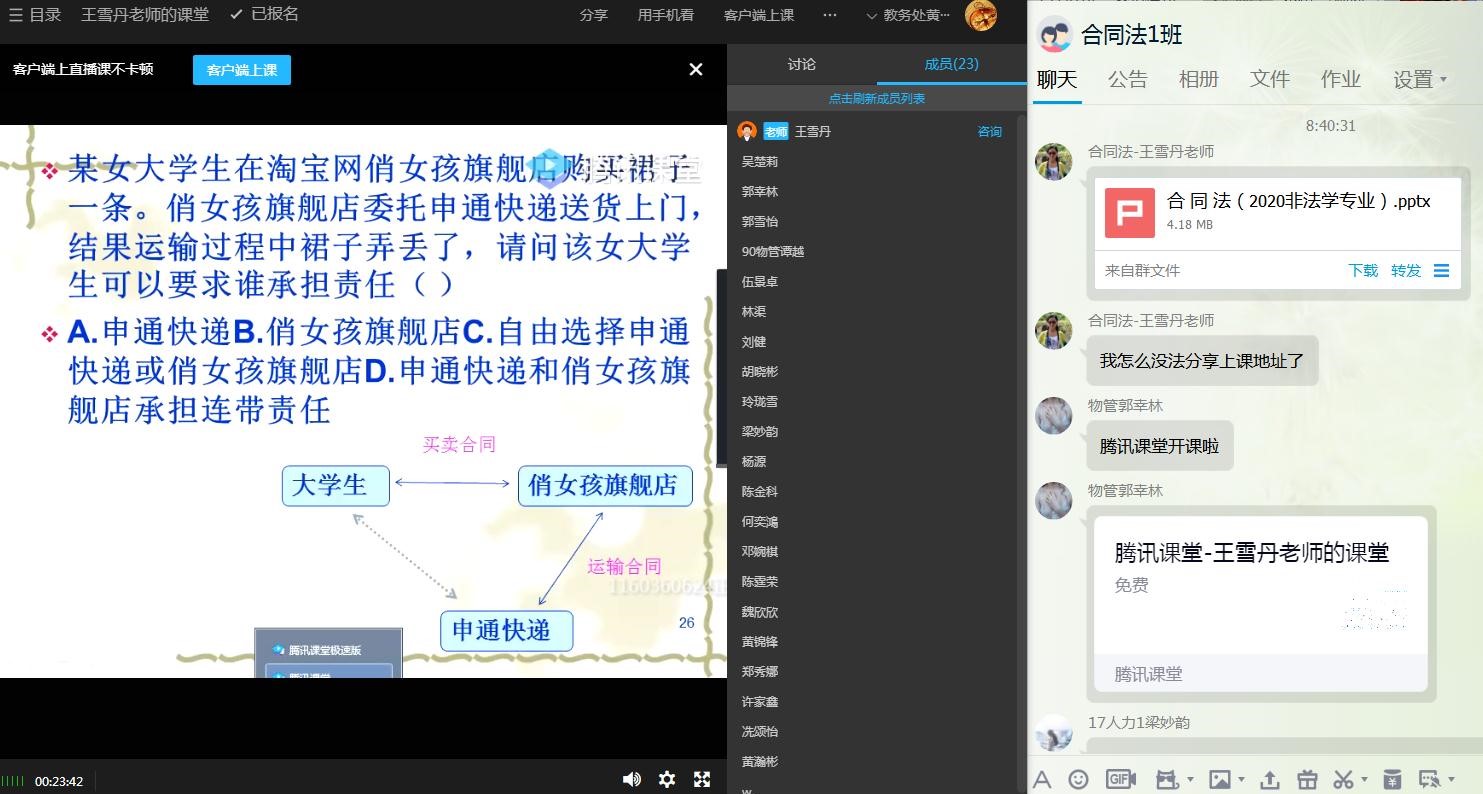Click 下载 link for the pptx file

pyautogui.click(x=1362, y=270)
